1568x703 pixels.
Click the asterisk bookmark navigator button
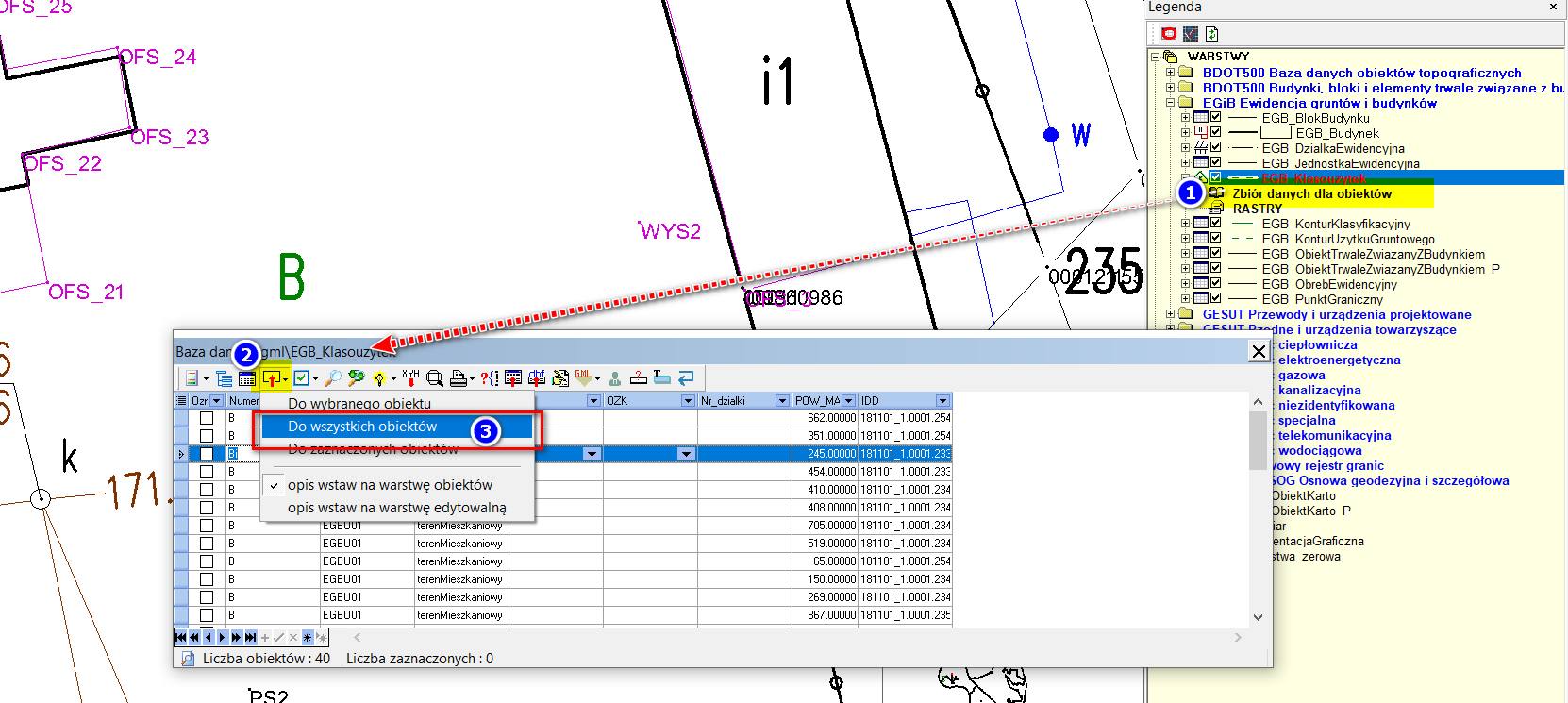click(308, 638)
